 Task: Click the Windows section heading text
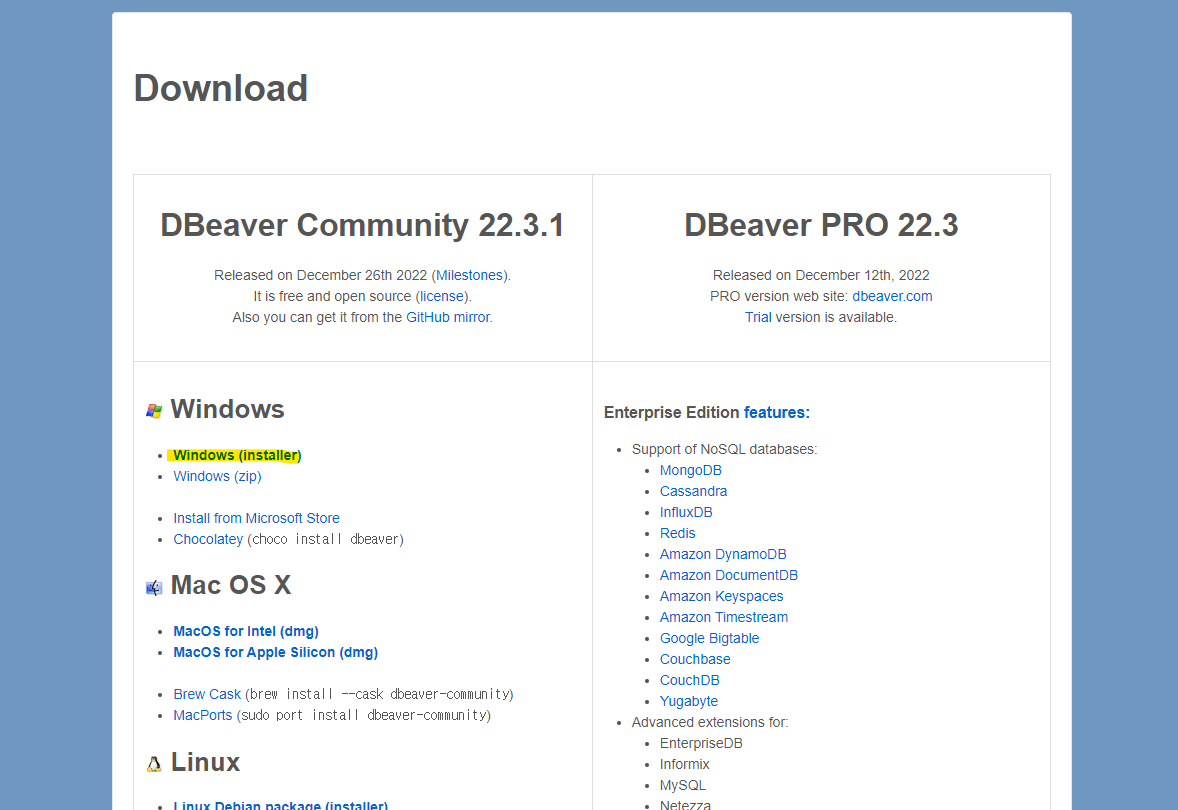pos(228,410)
